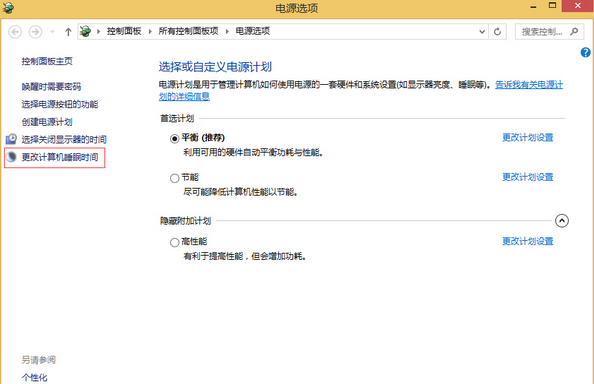Click 更改计划设置 for 高性能 plan

[x=528, y=241]
